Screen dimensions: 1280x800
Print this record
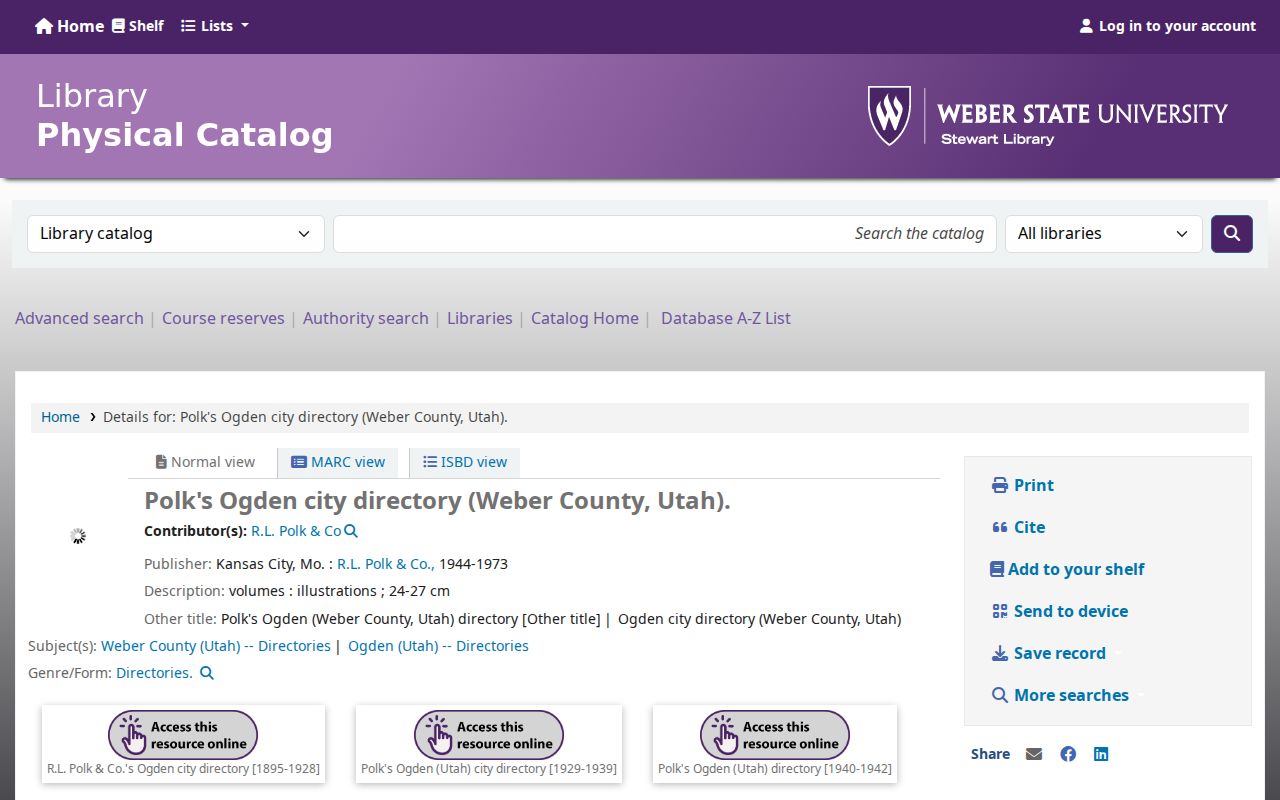point(1022,485)
